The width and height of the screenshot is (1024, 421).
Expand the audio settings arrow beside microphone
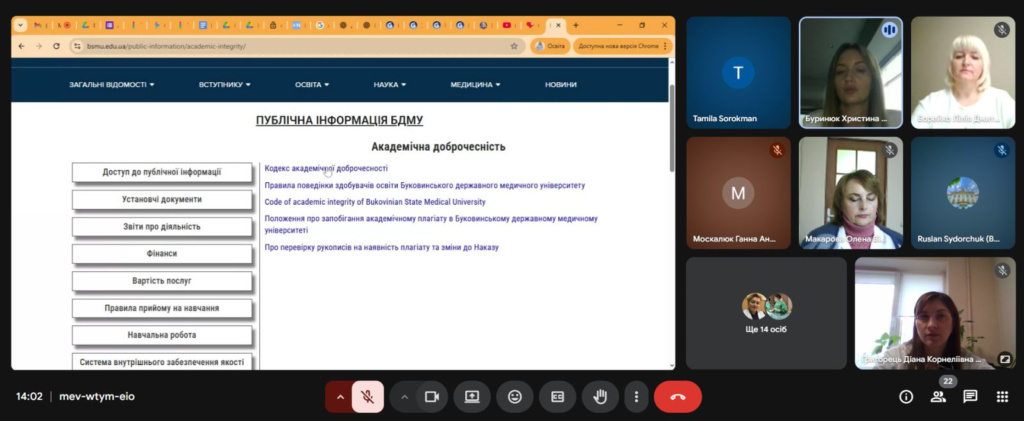(x=340, y=396)
